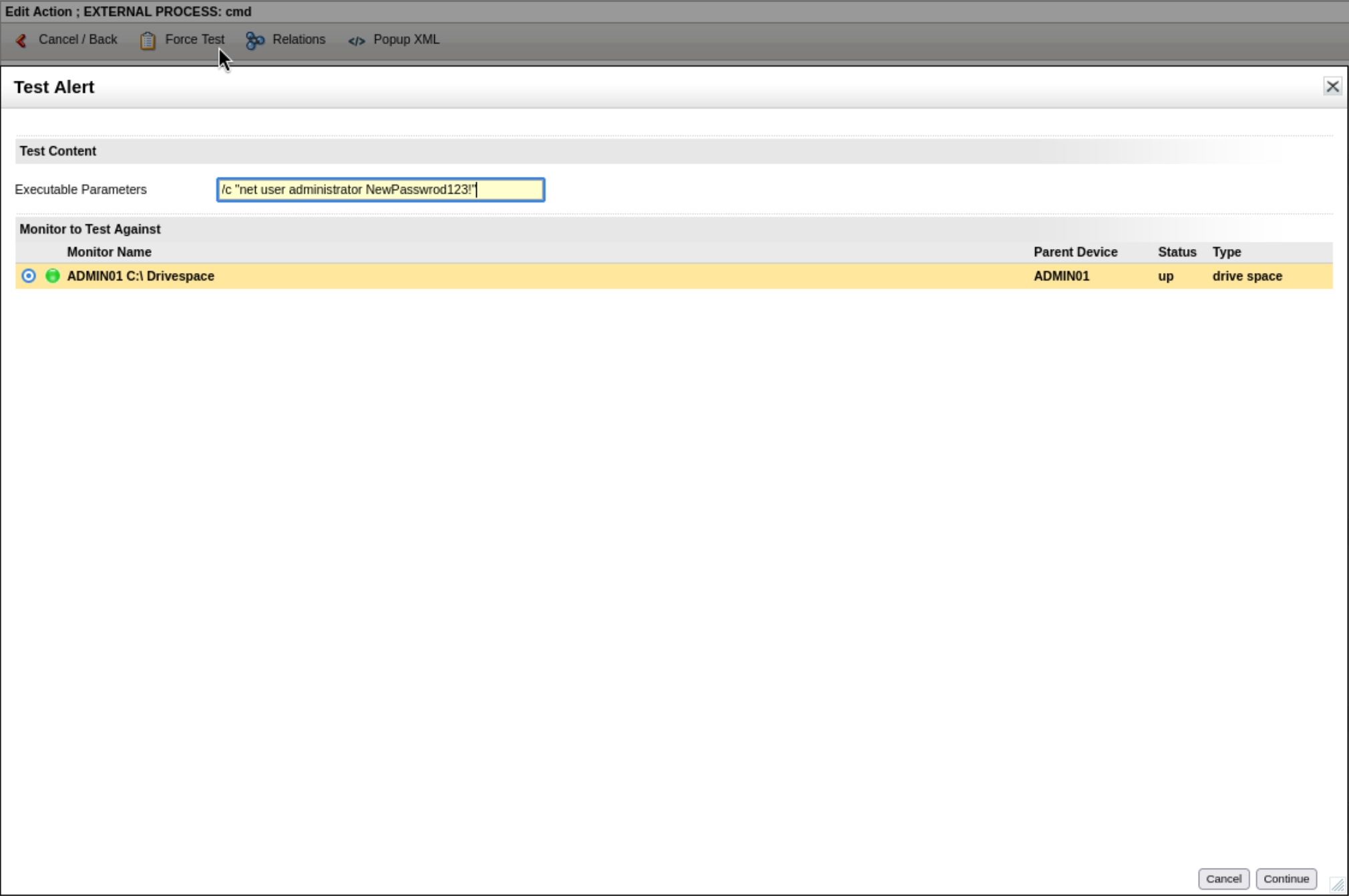Viewport: 1349px width, 896px height.
Task: Select the ADMIN01 C:\ Drivespace monitor name
Action: click(140, 276)
